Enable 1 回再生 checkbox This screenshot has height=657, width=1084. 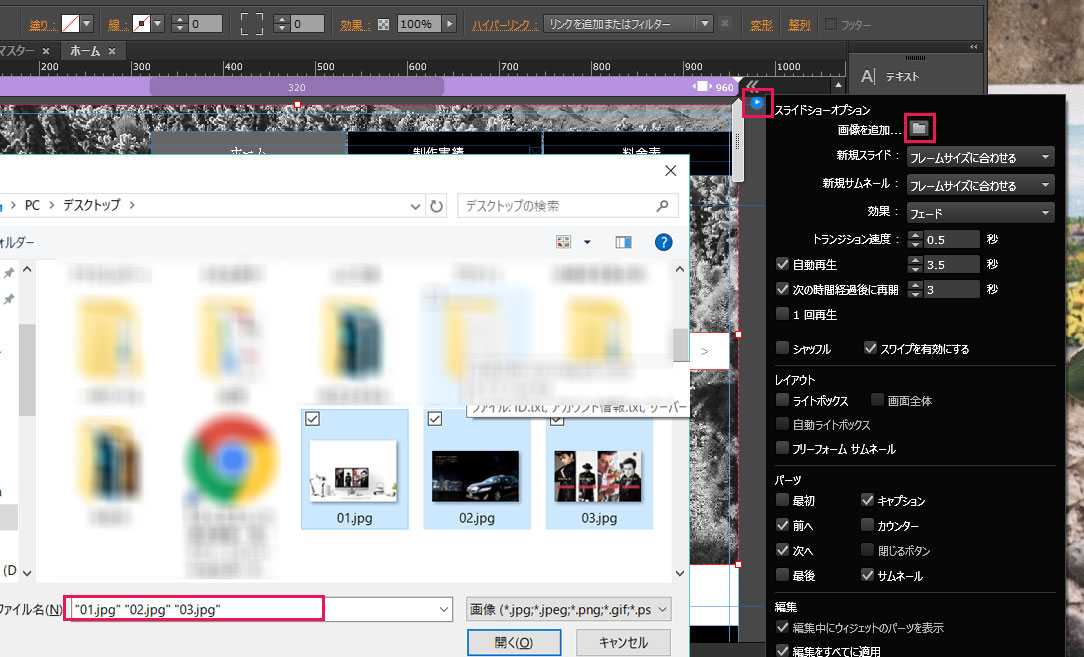(x=783, y=314)
